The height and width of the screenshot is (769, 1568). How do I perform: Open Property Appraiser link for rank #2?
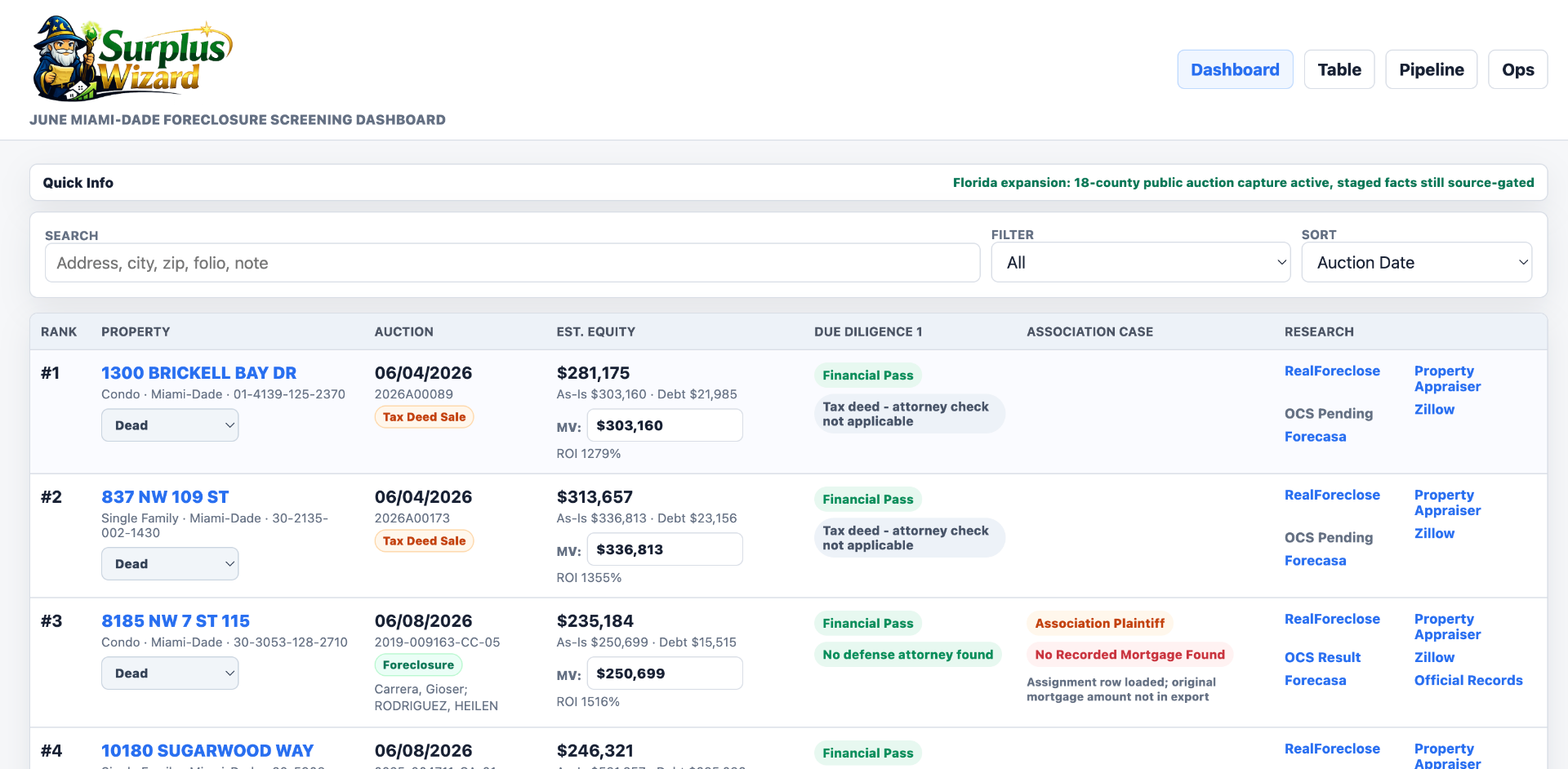coord(1447,503)
